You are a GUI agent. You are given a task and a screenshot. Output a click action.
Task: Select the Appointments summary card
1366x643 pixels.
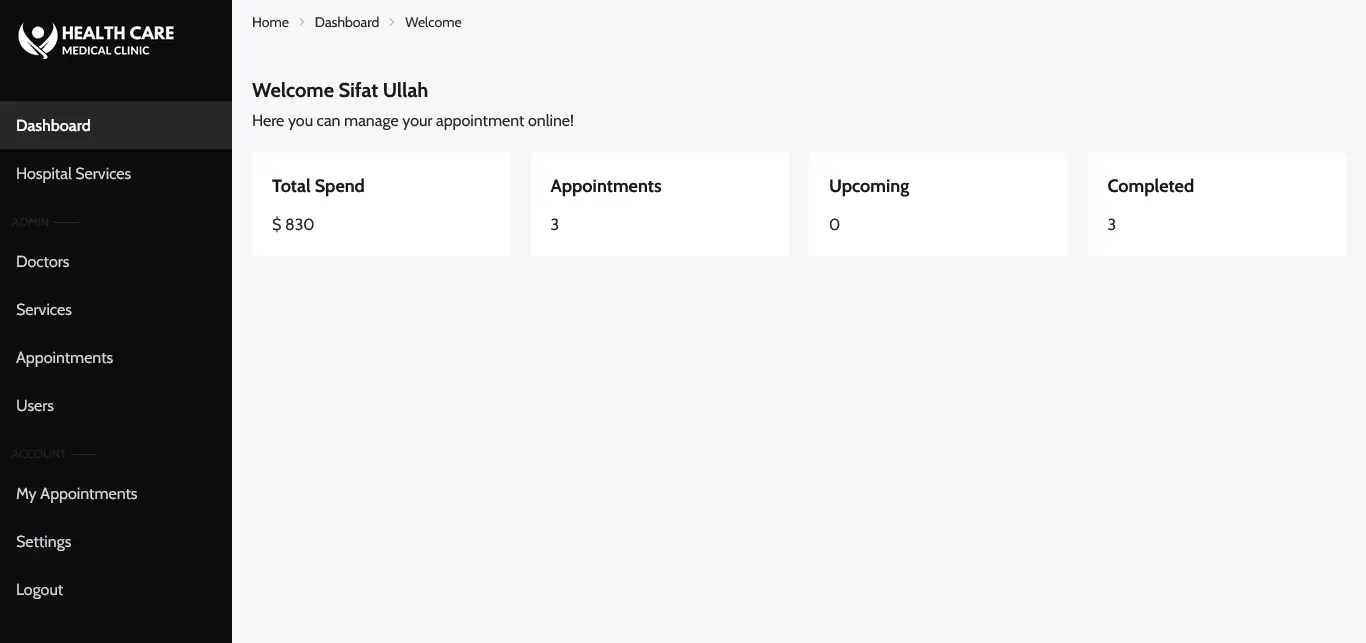click(660, 204)
